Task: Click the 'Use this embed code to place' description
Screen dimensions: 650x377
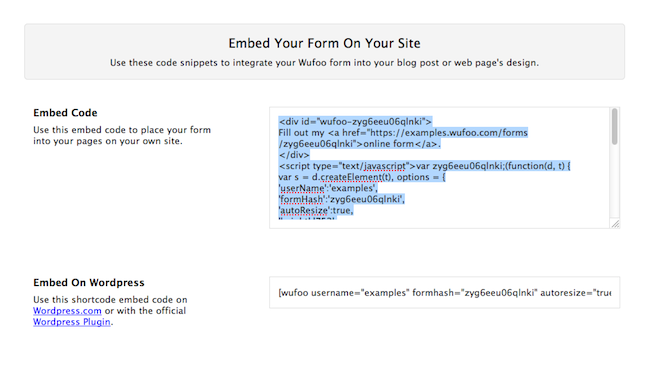Action: pos(122,135)
